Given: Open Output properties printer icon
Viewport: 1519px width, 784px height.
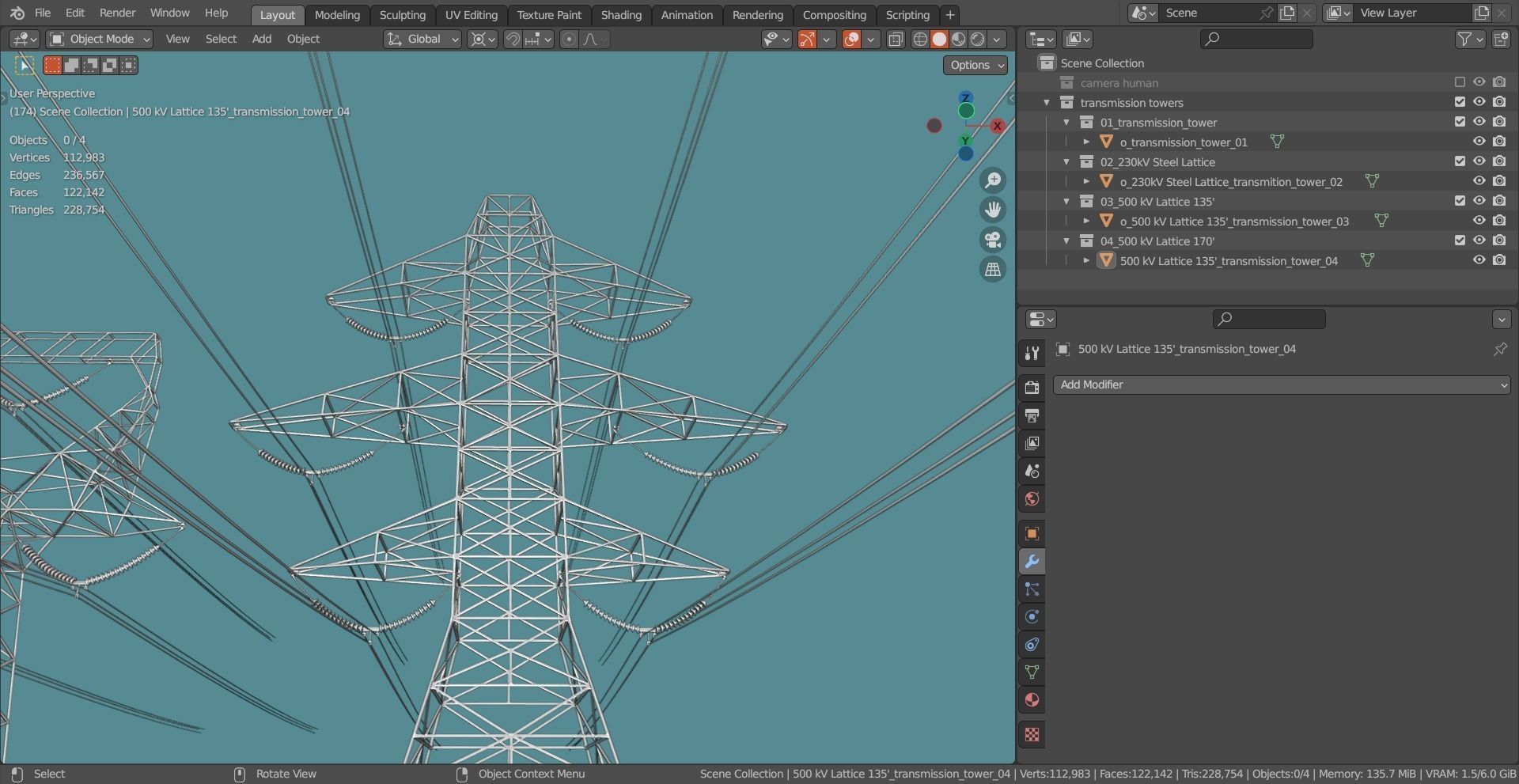Looking at the screenshot, I should [1032, 415].
